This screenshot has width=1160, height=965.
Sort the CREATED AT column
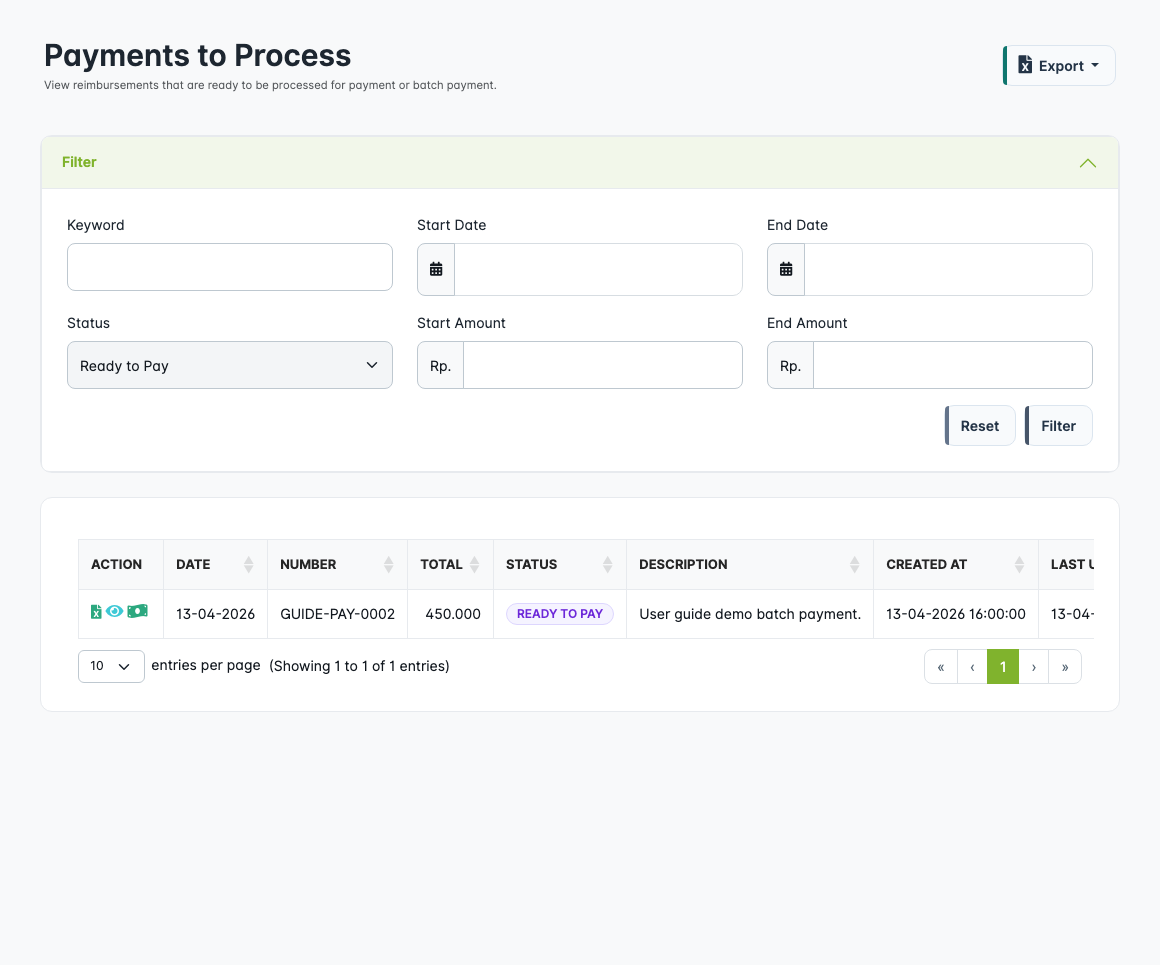[x=1020, y=564]
